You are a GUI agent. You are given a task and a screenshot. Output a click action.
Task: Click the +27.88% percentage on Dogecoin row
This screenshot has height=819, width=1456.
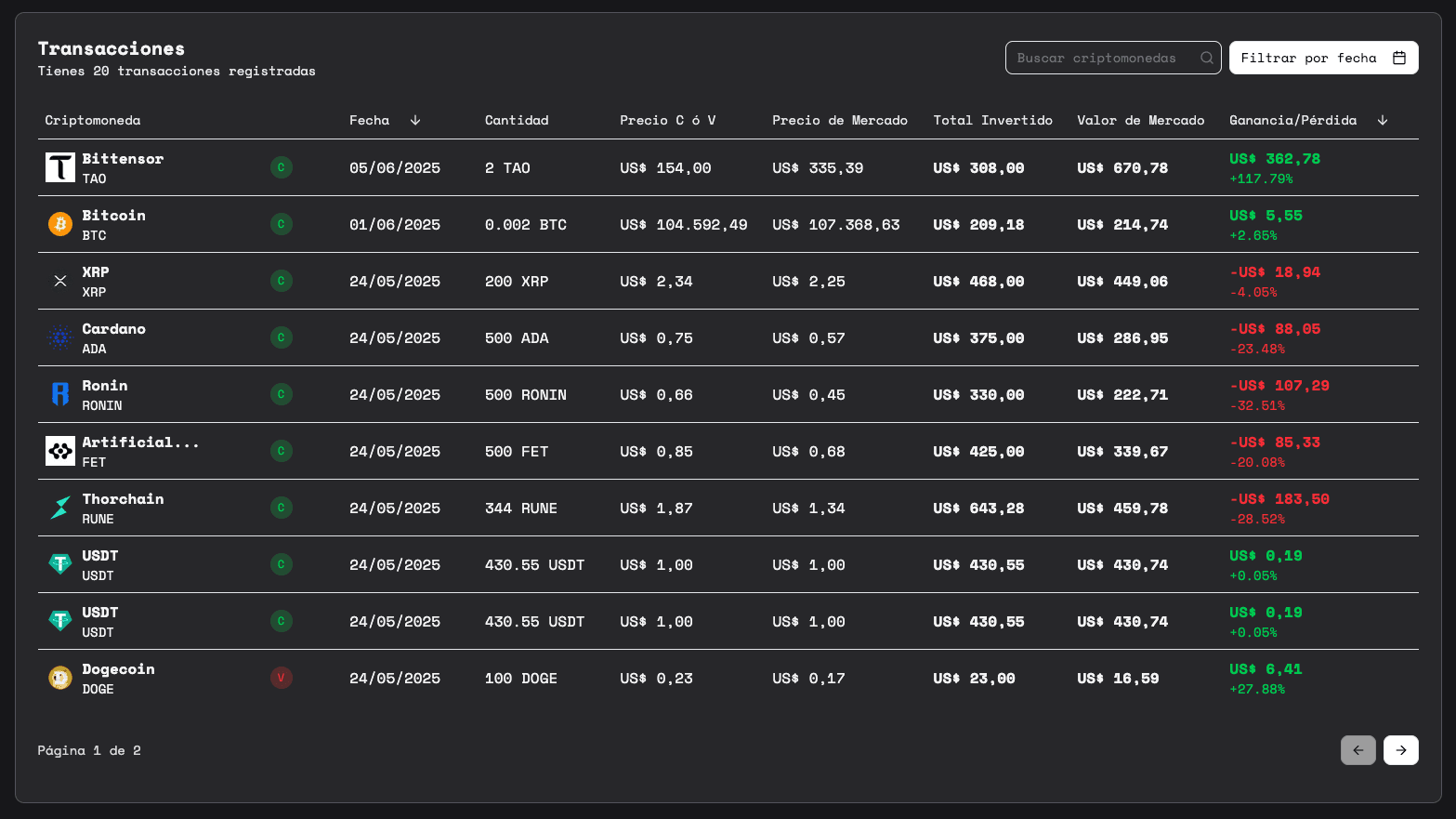coord(1257,690)
